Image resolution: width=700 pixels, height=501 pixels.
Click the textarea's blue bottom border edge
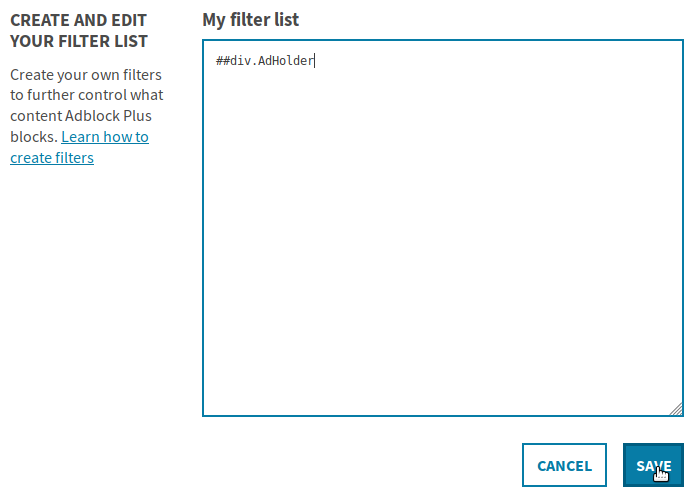(x=443, y=415)
